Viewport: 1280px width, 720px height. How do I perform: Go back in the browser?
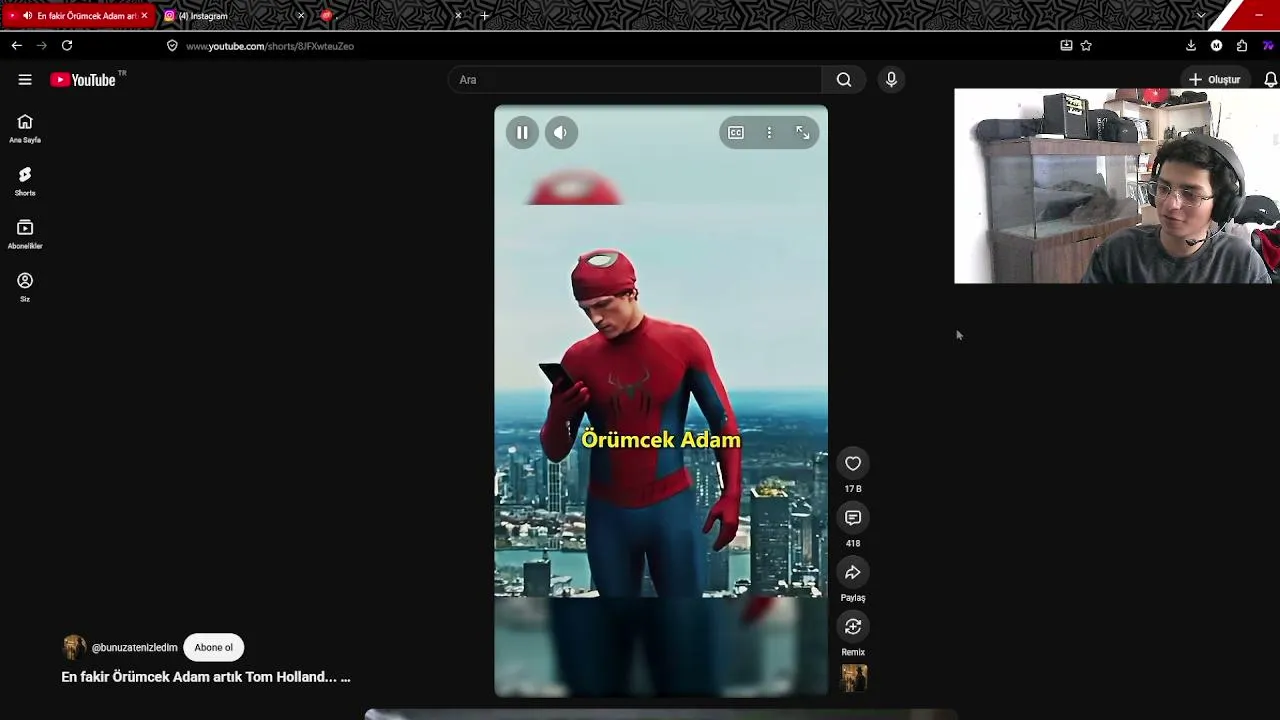point(17,46)
